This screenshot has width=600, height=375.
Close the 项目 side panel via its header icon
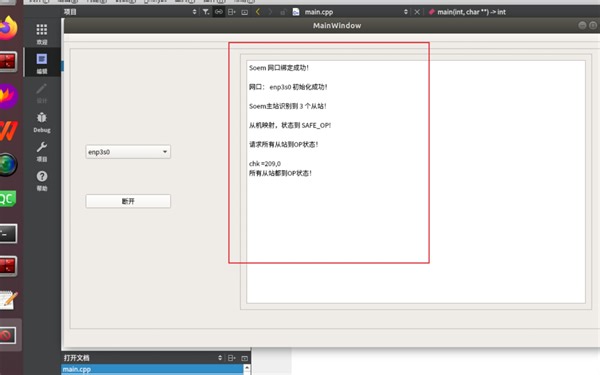click(245, 12)
